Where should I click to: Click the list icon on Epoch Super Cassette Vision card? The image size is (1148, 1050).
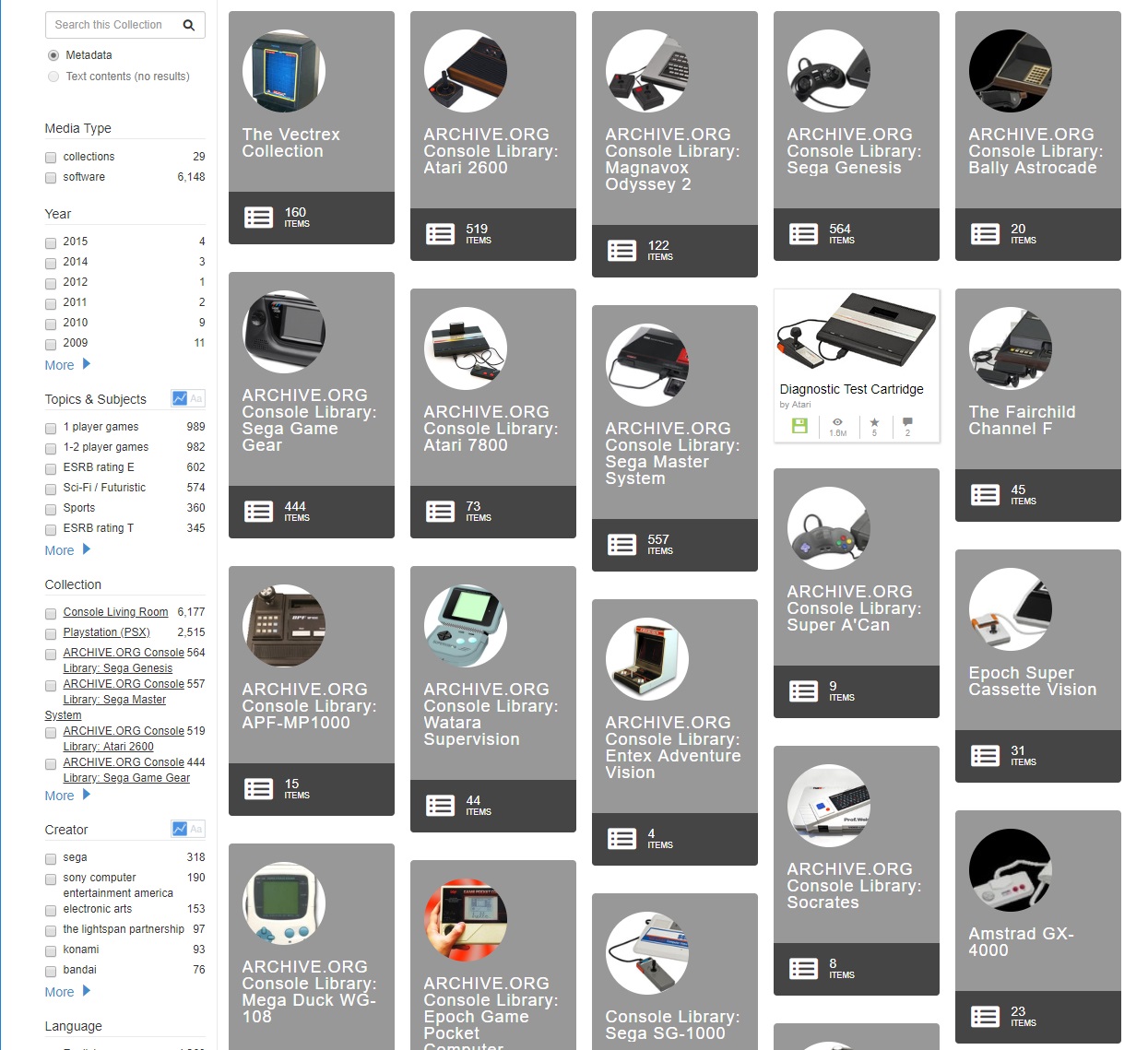point(985,756)
